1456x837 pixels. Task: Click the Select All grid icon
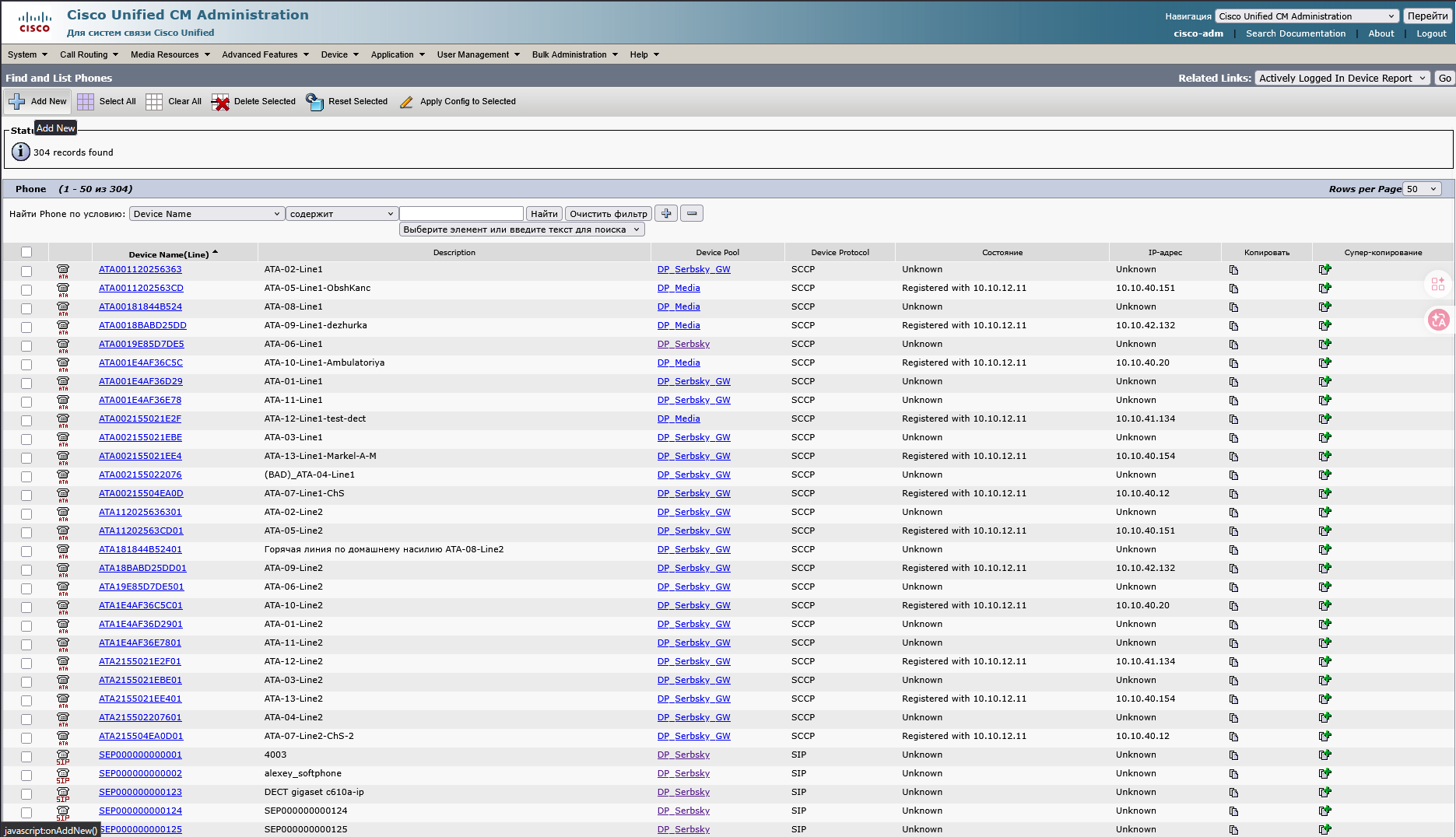[x=86, y=102]
